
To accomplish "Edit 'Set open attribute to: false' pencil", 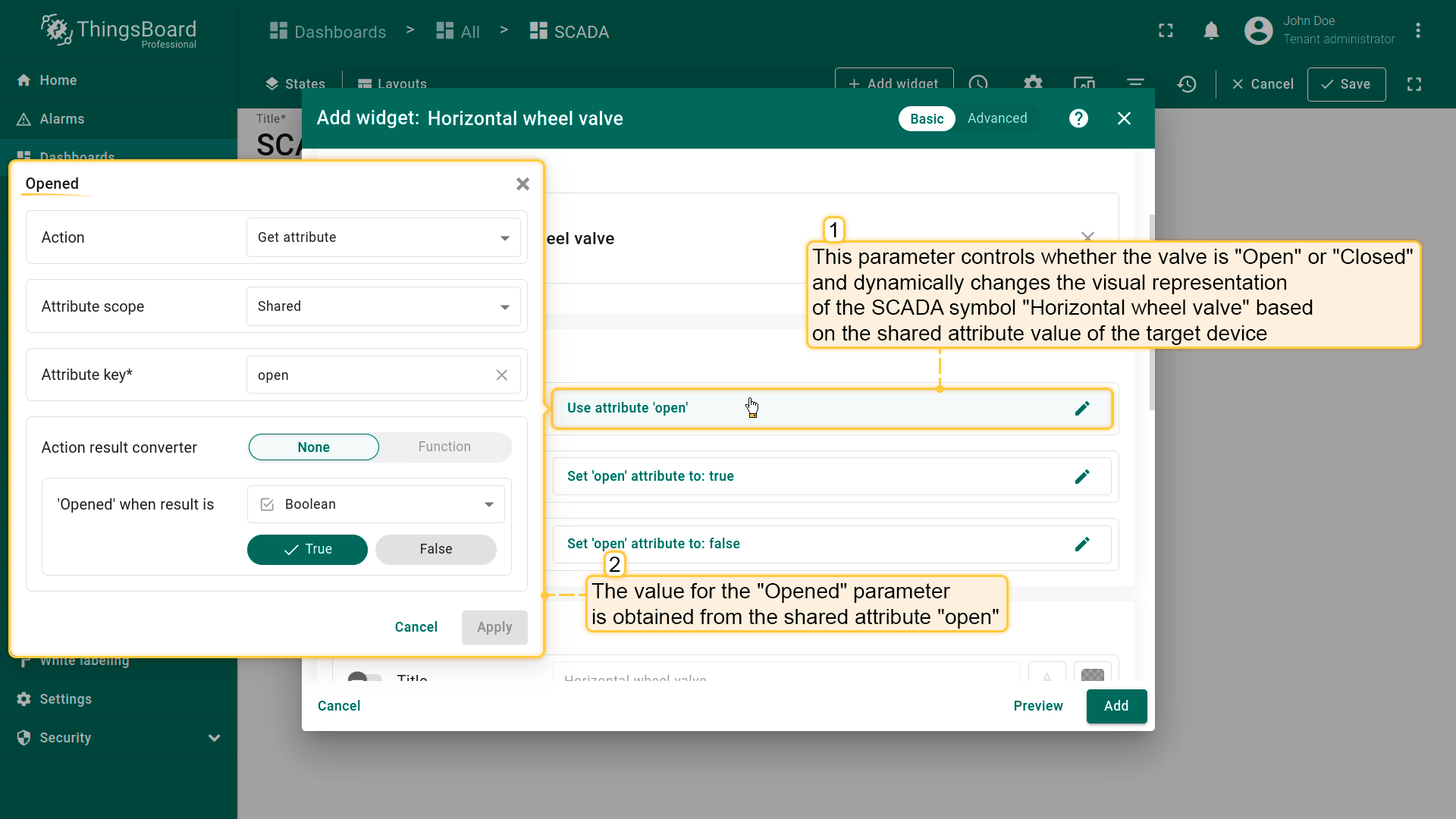I will pos(1082,544).
